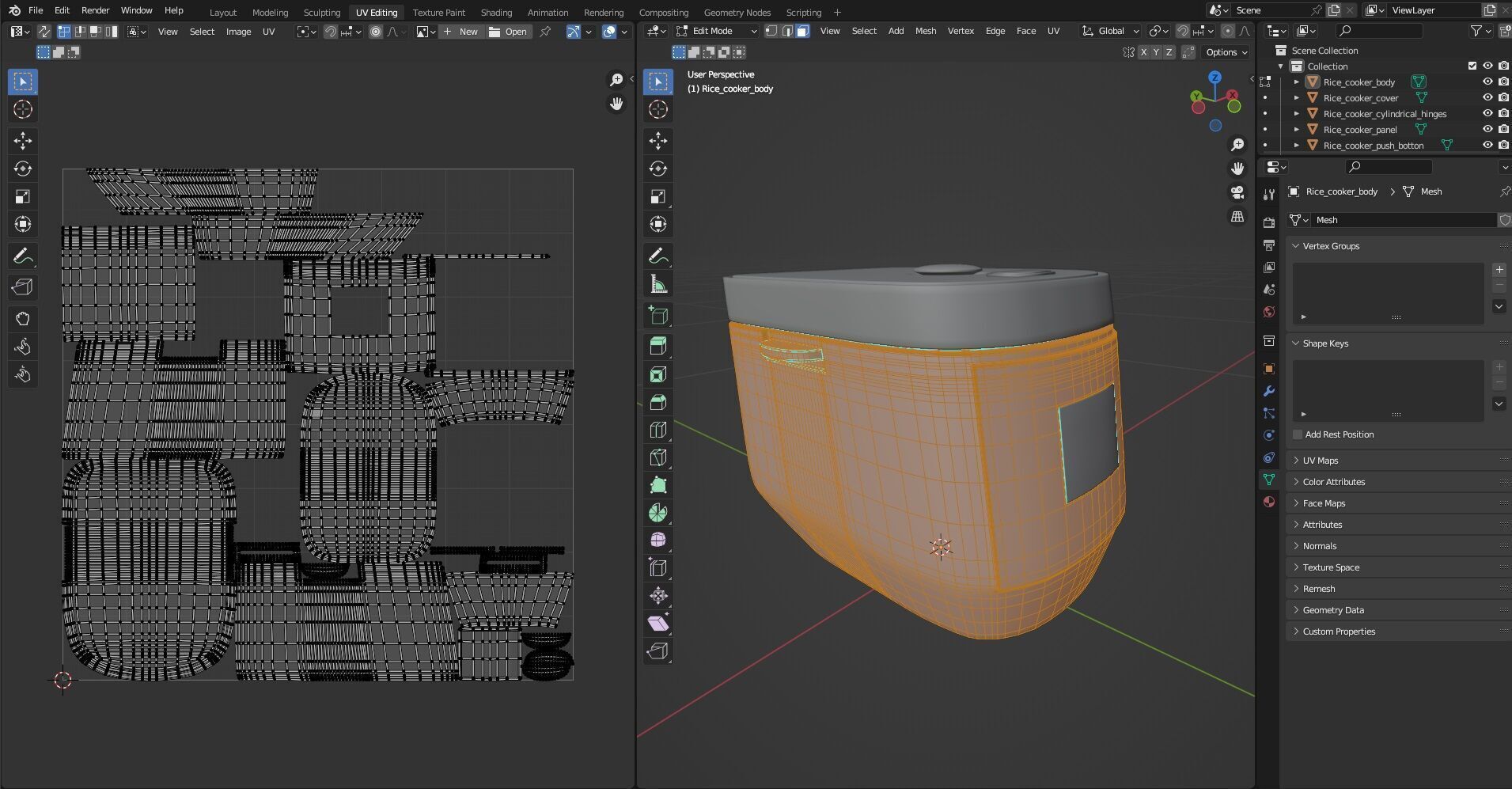1512x789 pixels.
Task: Select the Bevel tool
Action: [658, 402]
